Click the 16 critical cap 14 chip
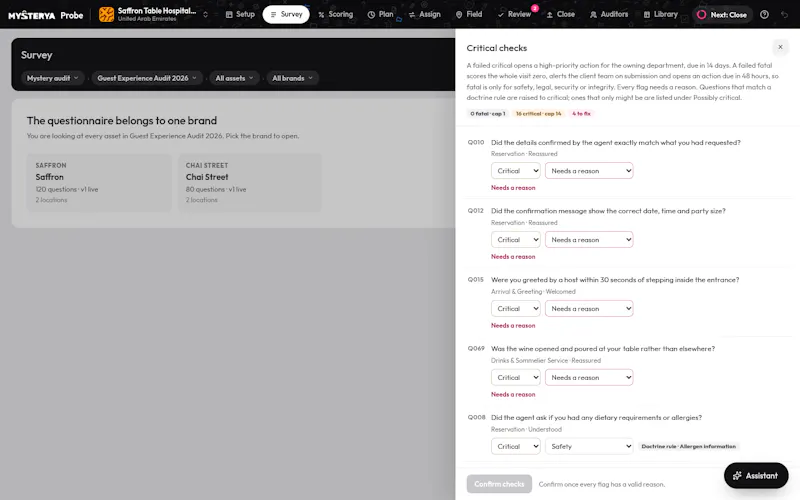The width and height of the screenshot is (800, 500). pyautogui.click(x=538, y=113)
